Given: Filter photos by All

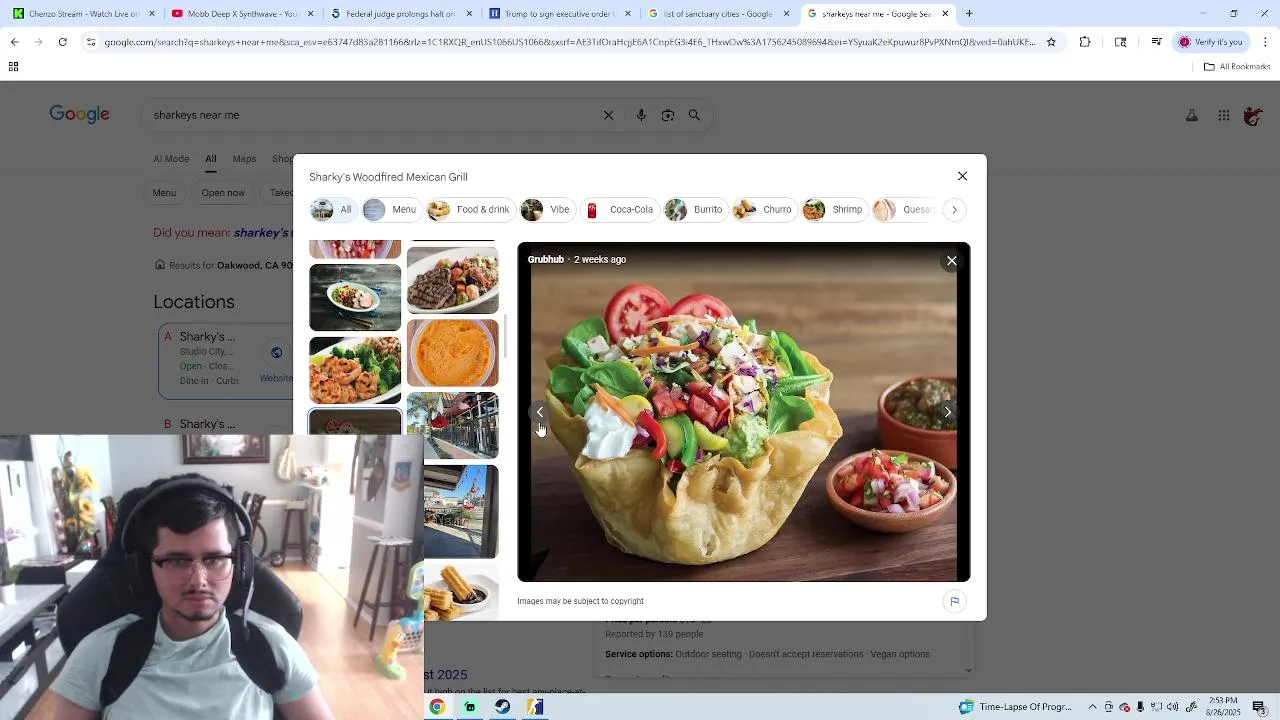Looking at the screenshot, I should (332, 210).
